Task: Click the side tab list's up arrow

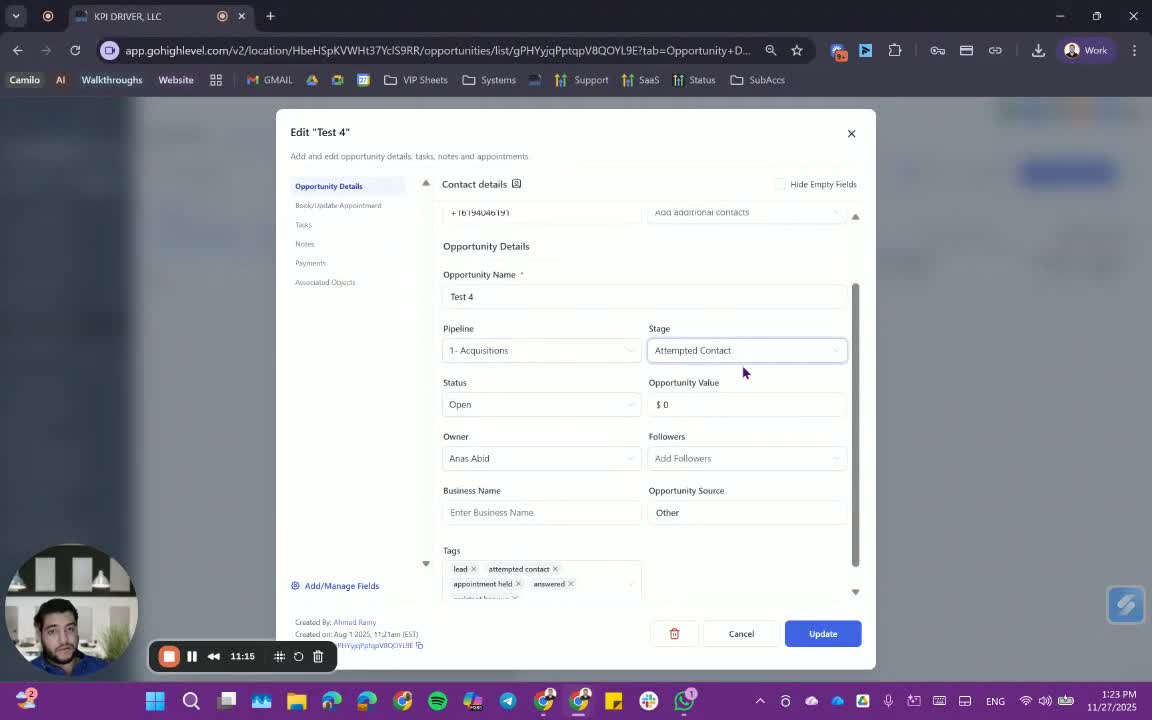Action: coord(425,183)
